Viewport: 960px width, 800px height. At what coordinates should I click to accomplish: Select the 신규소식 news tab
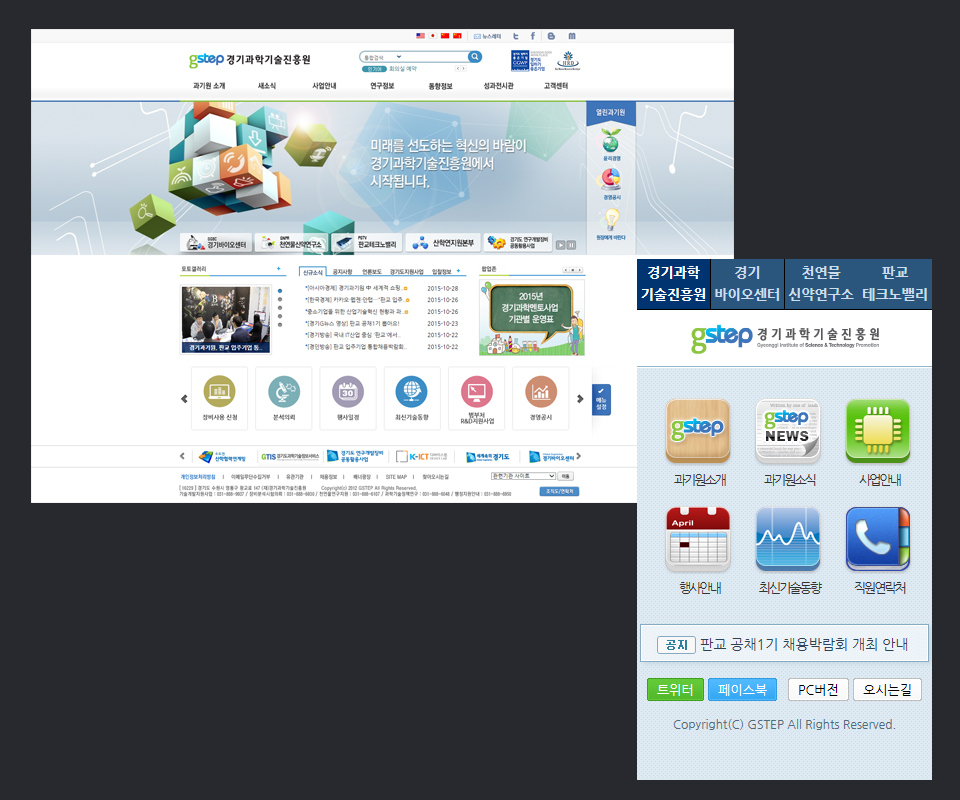tap(313, 272)
